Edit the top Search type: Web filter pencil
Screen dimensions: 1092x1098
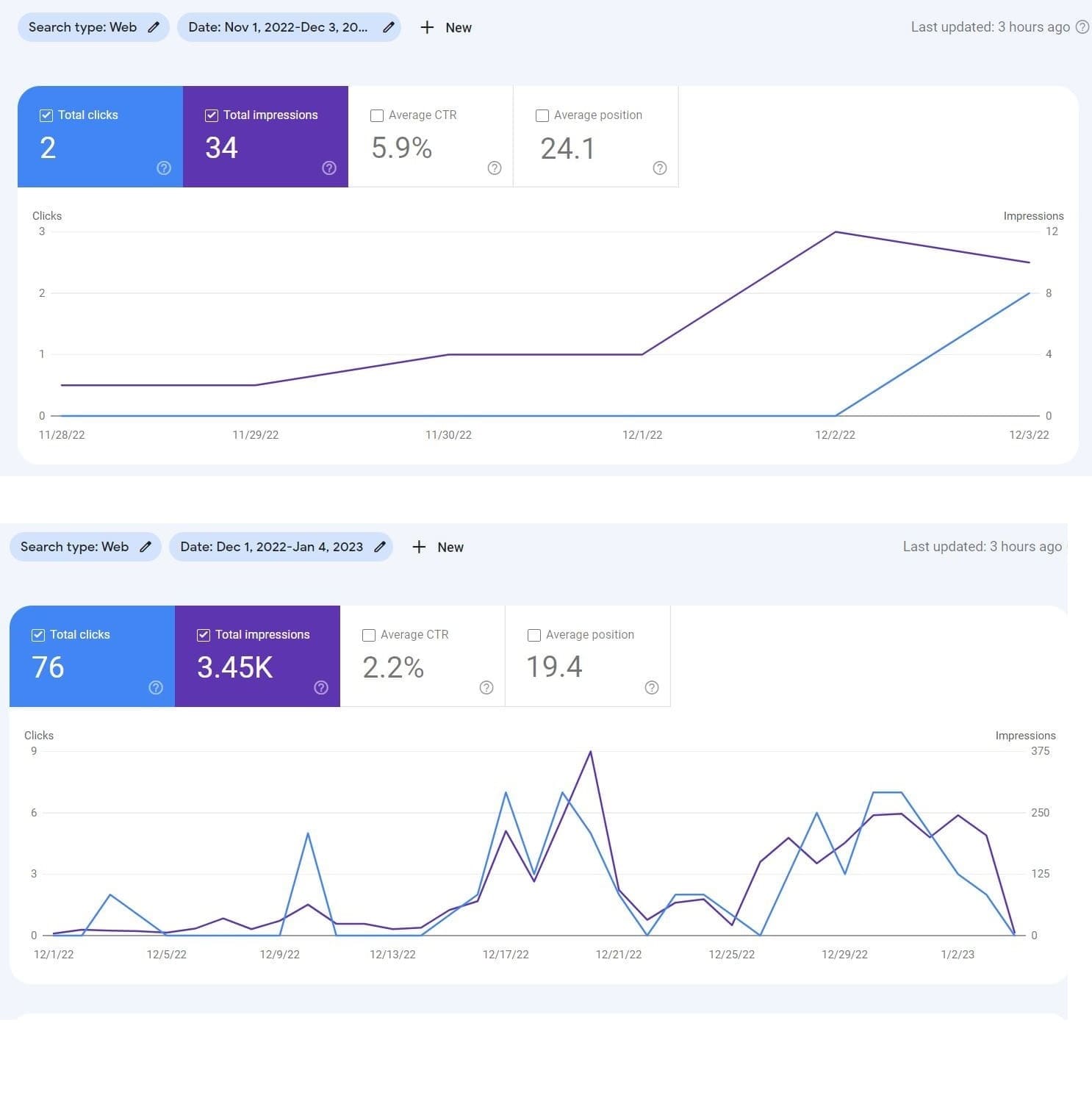pyautogui.click(x=154, y=27)
